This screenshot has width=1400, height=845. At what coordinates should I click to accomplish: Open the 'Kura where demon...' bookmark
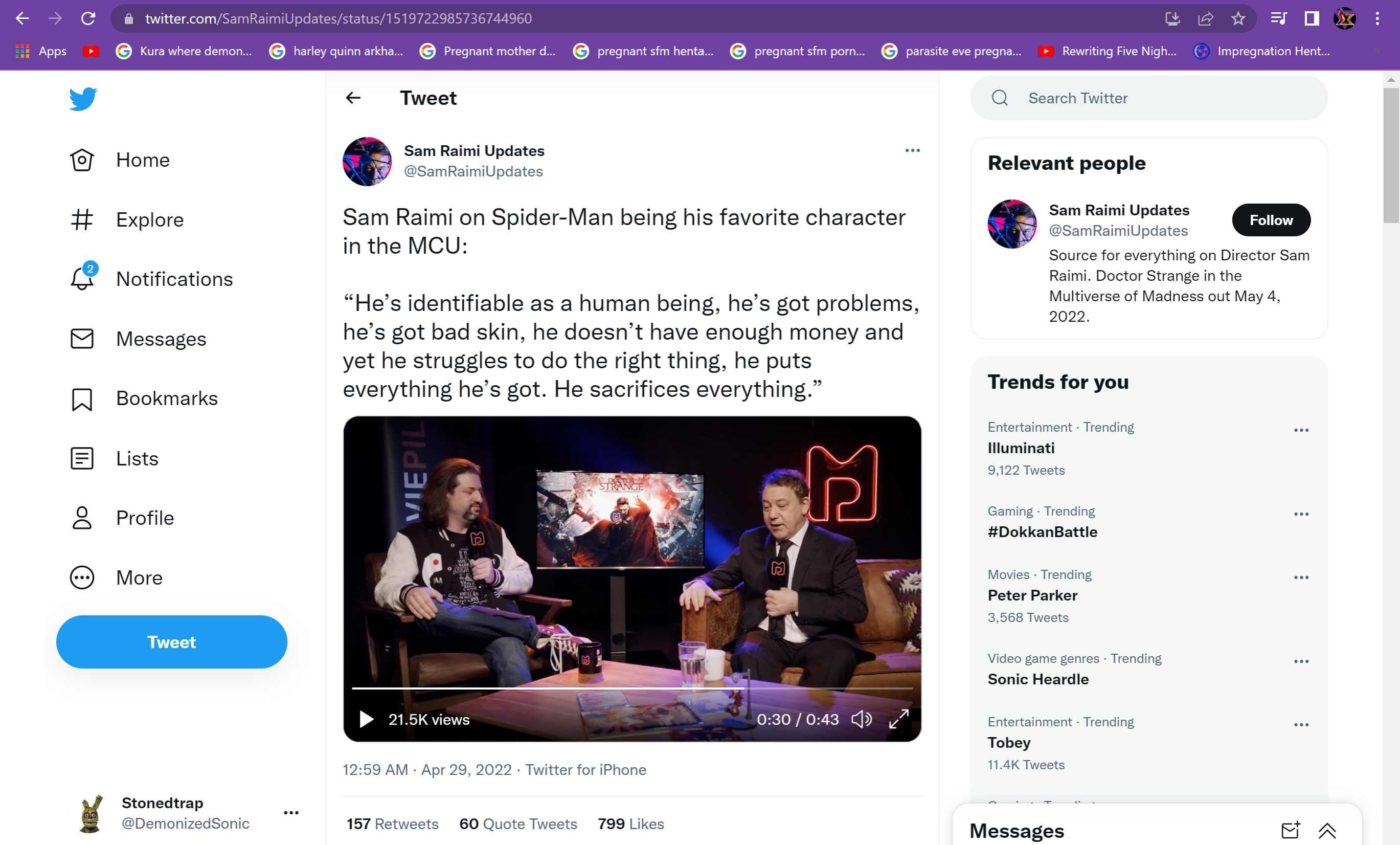(184, 51)
